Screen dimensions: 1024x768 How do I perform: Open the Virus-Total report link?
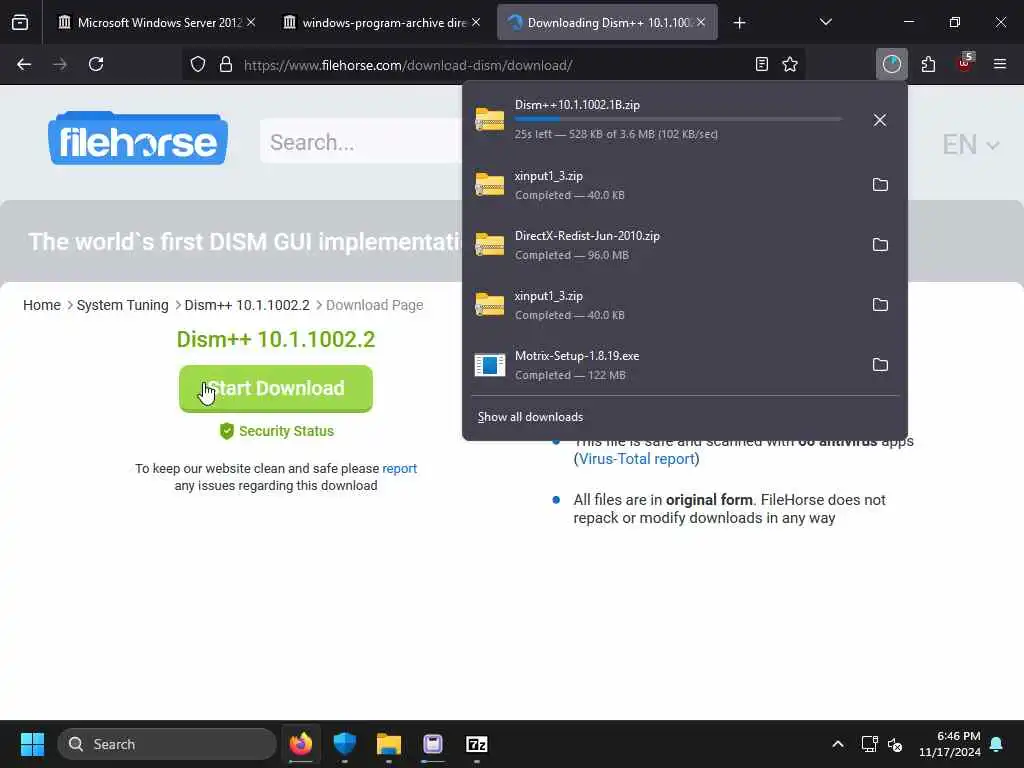pyautogui.click(x=636, y=459)
